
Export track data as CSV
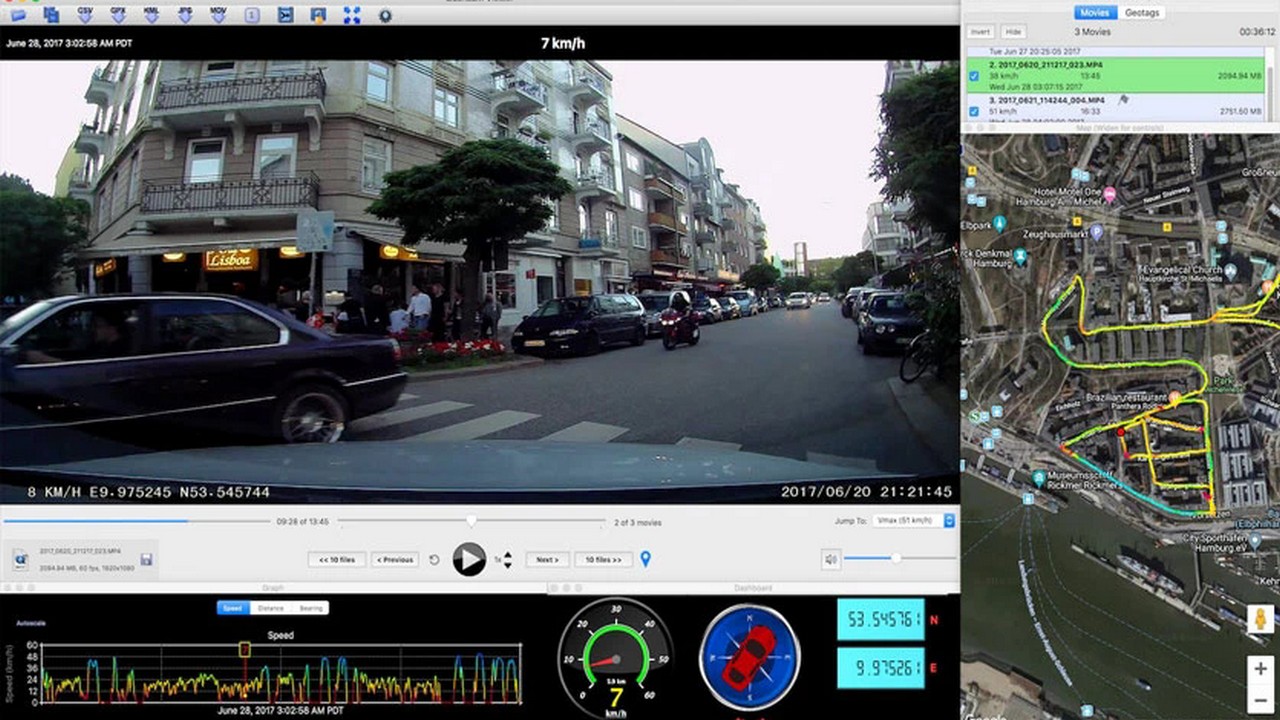(85, 14)
